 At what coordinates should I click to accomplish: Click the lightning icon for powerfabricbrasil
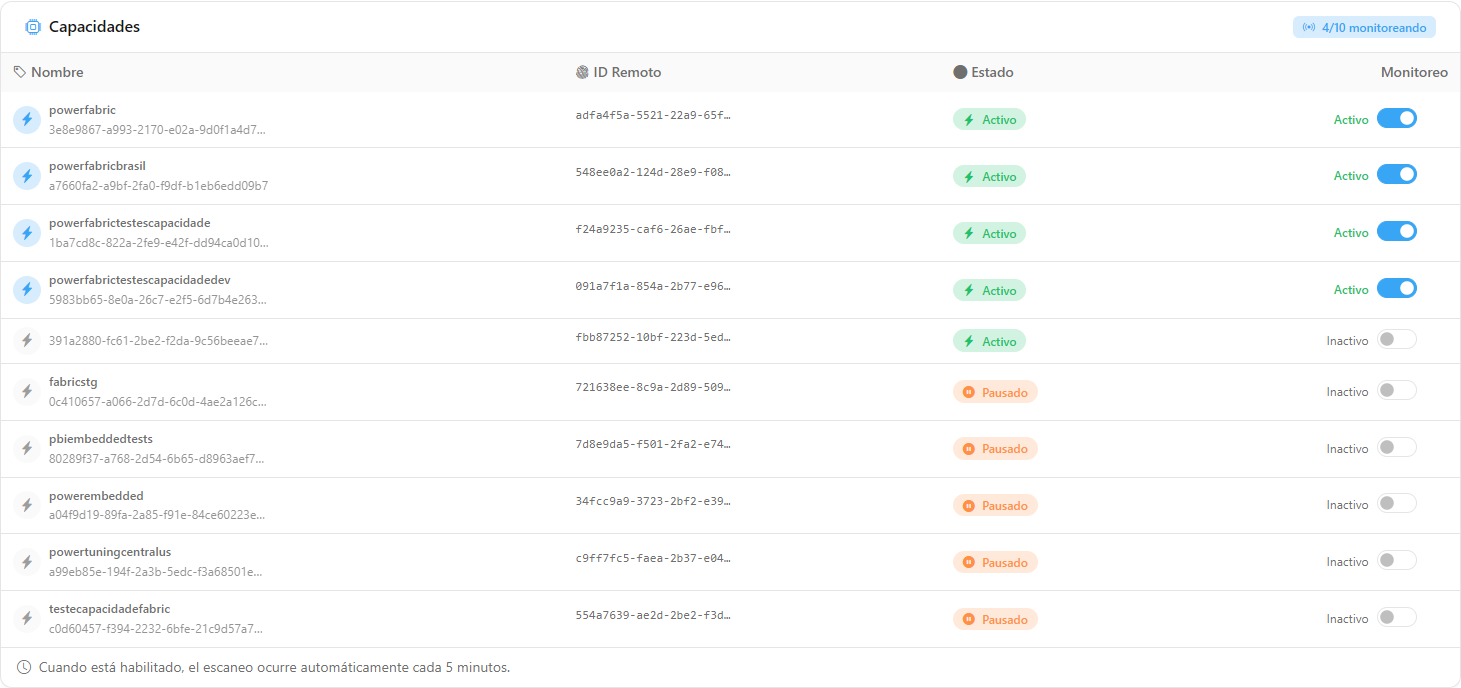pyautogui.click(x=27, y=176)
